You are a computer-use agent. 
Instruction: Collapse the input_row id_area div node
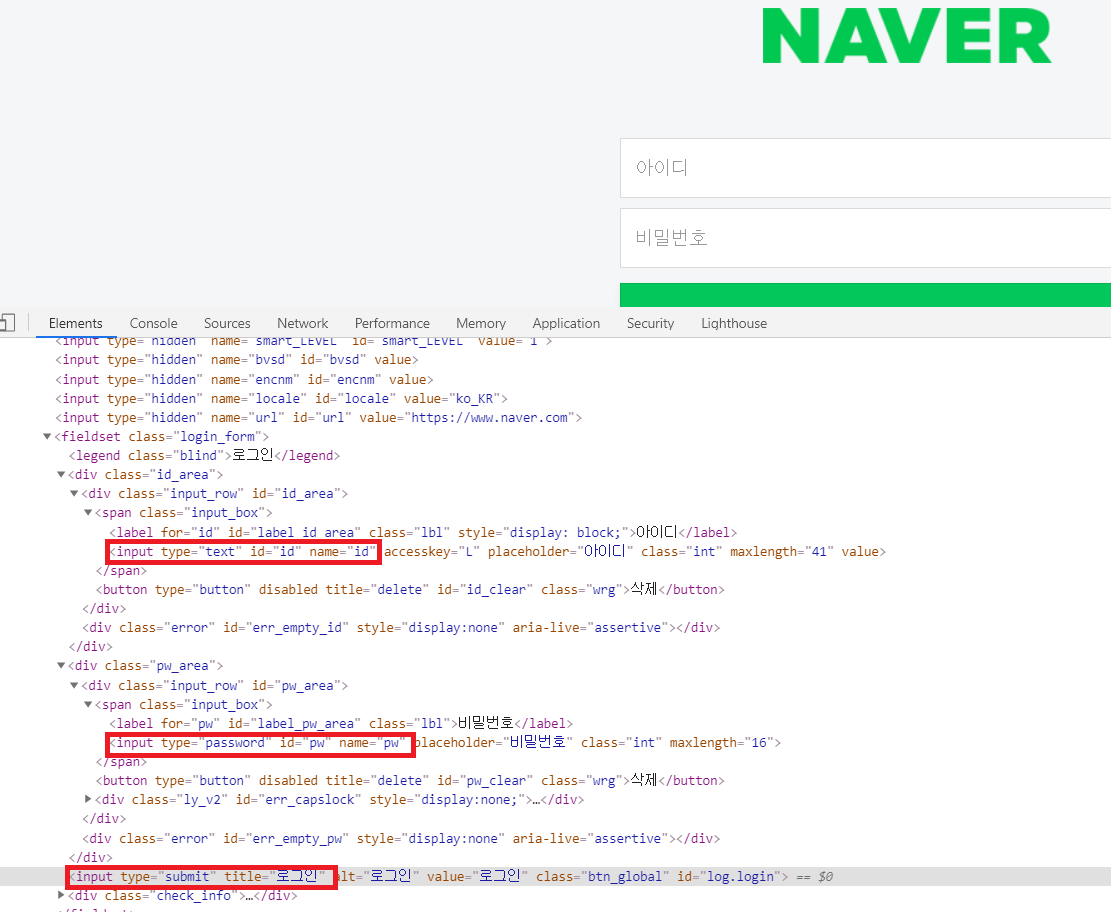[74, 494]
